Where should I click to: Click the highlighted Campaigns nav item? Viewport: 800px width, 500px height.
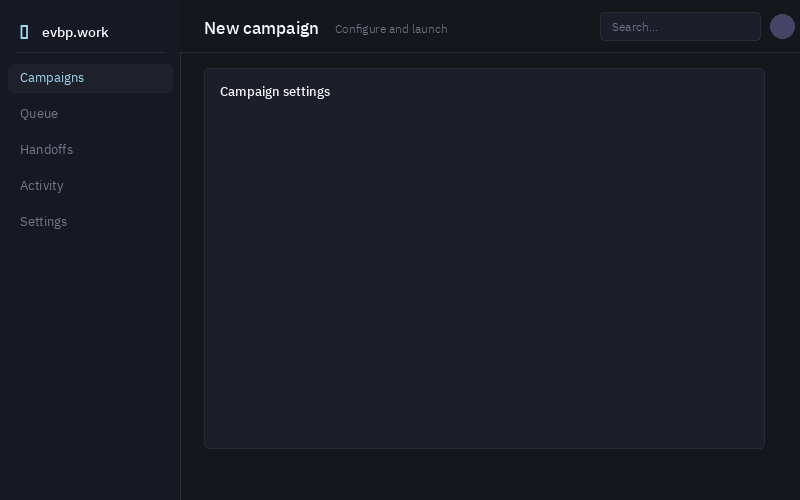click(90, 78)
